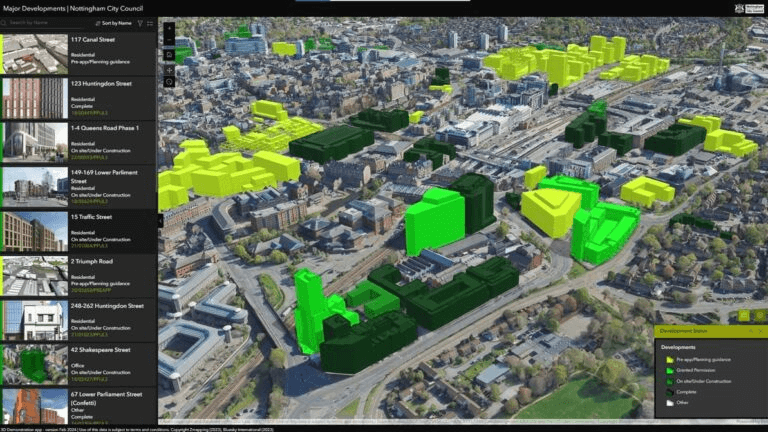Select the 117 Canal Street list item
The width and height of the screenshot is (768, 432).
point(78,53)
